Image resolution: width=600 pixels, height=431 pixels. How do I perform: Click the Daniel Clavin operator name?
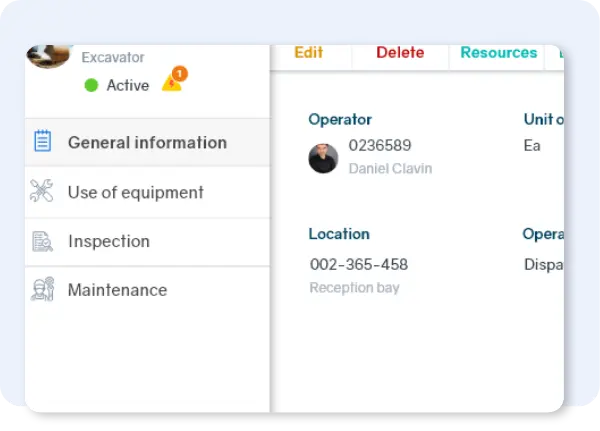[390, 169]
